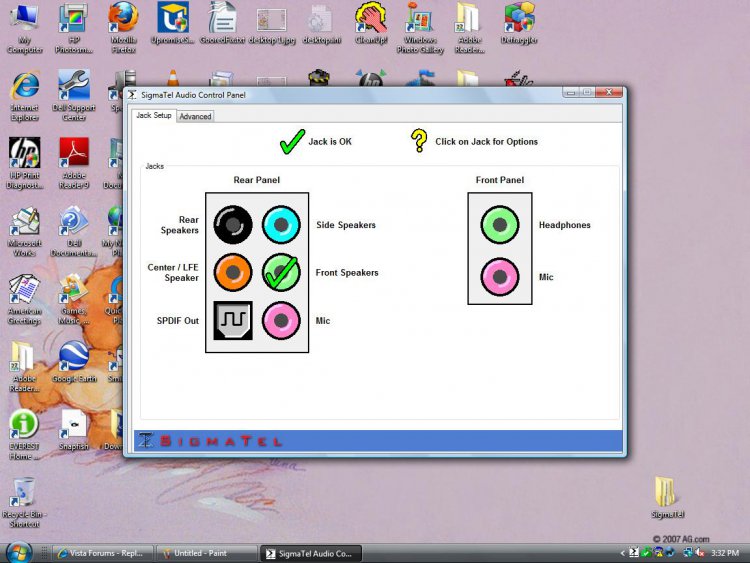Close the SigmaTel Audio Control Panel
The height and width of the screenshot is (563, 750).
pyautogui.click(x=609, y=92)
